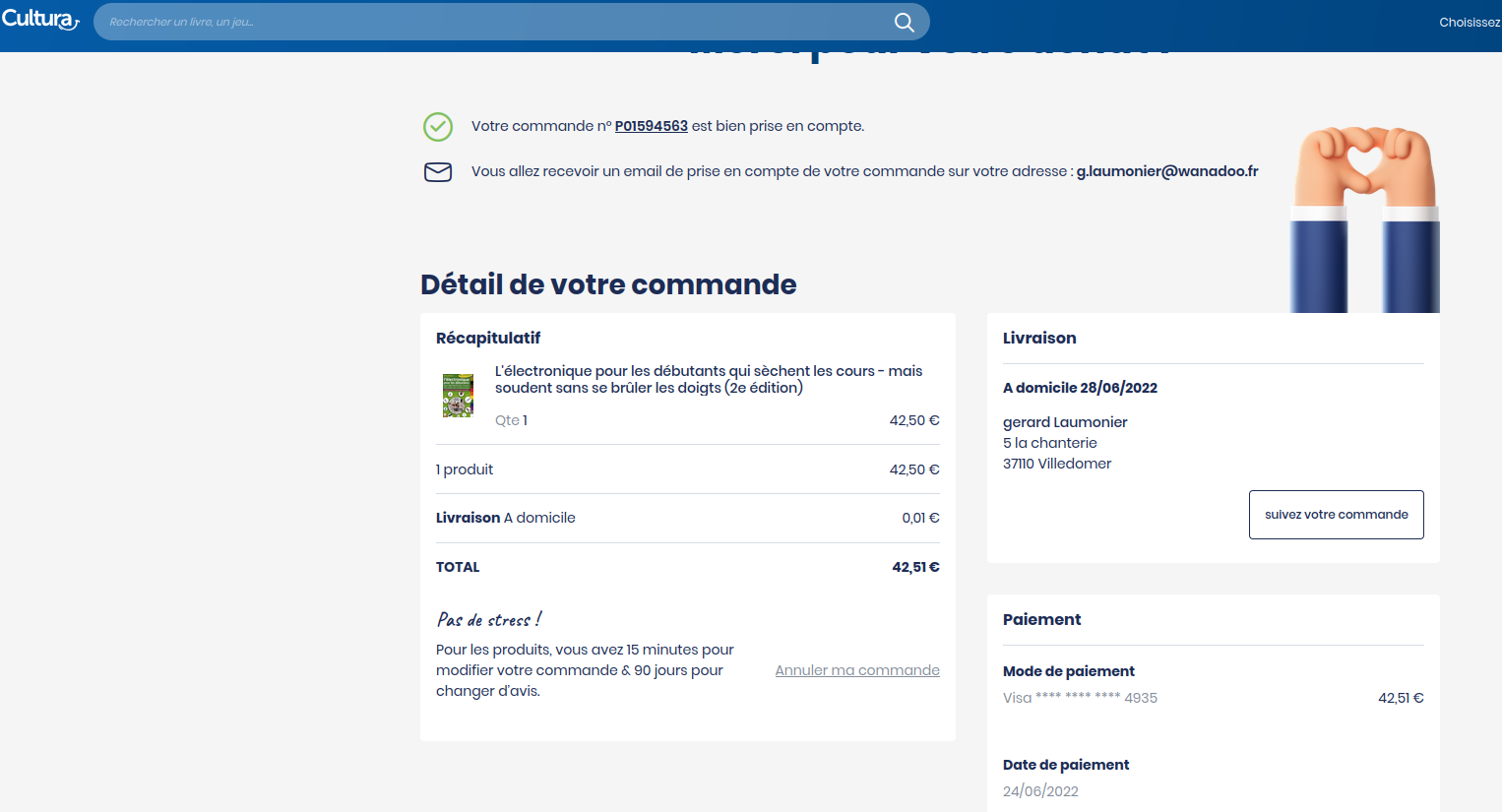Screen dimensions: 1502x812
Task: Click the Visa card number ending 4935
Action: coord(1080,698)
